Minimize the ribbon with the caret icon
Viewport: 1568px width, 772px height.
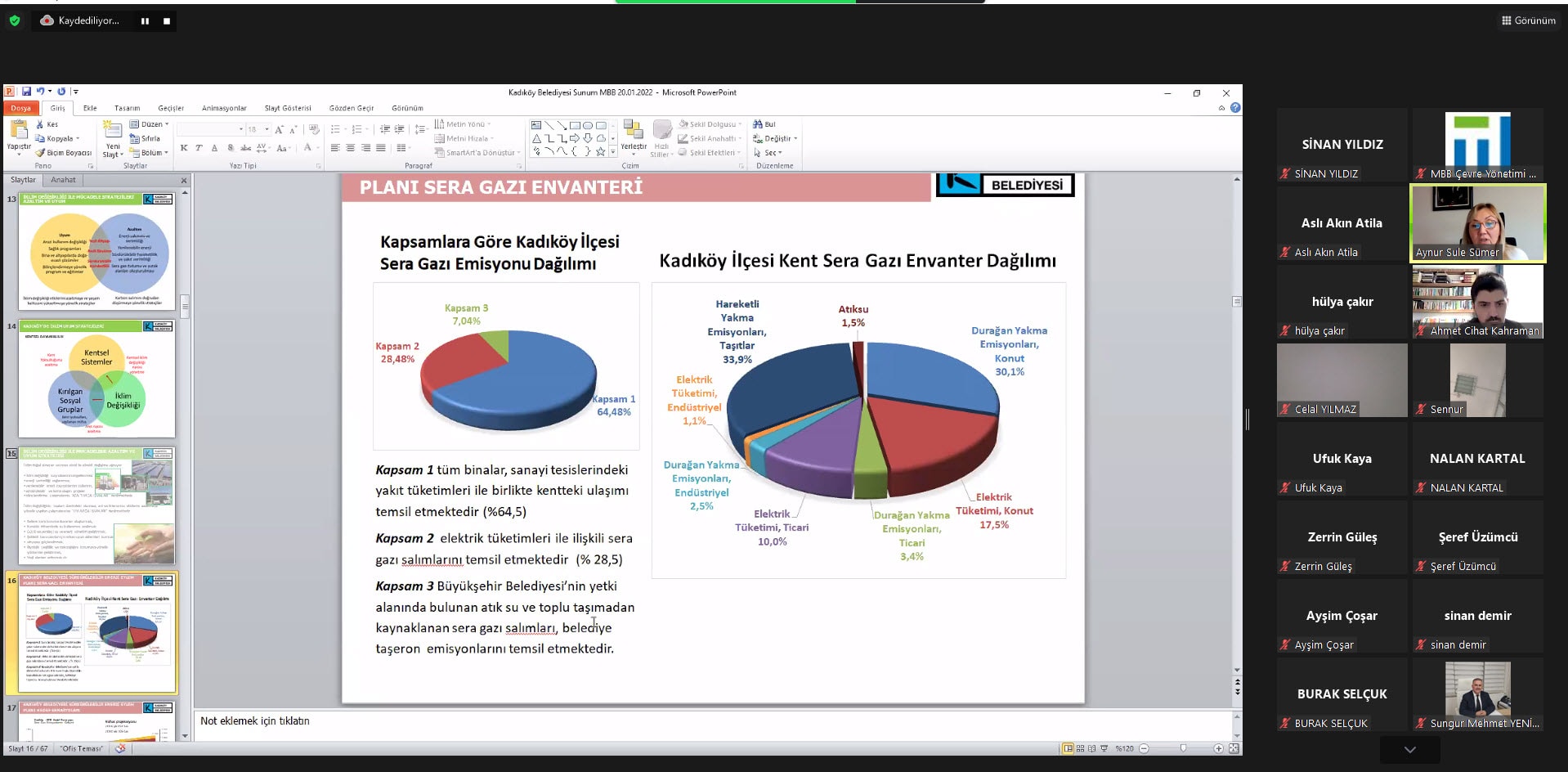click(x=1222, y=107)
